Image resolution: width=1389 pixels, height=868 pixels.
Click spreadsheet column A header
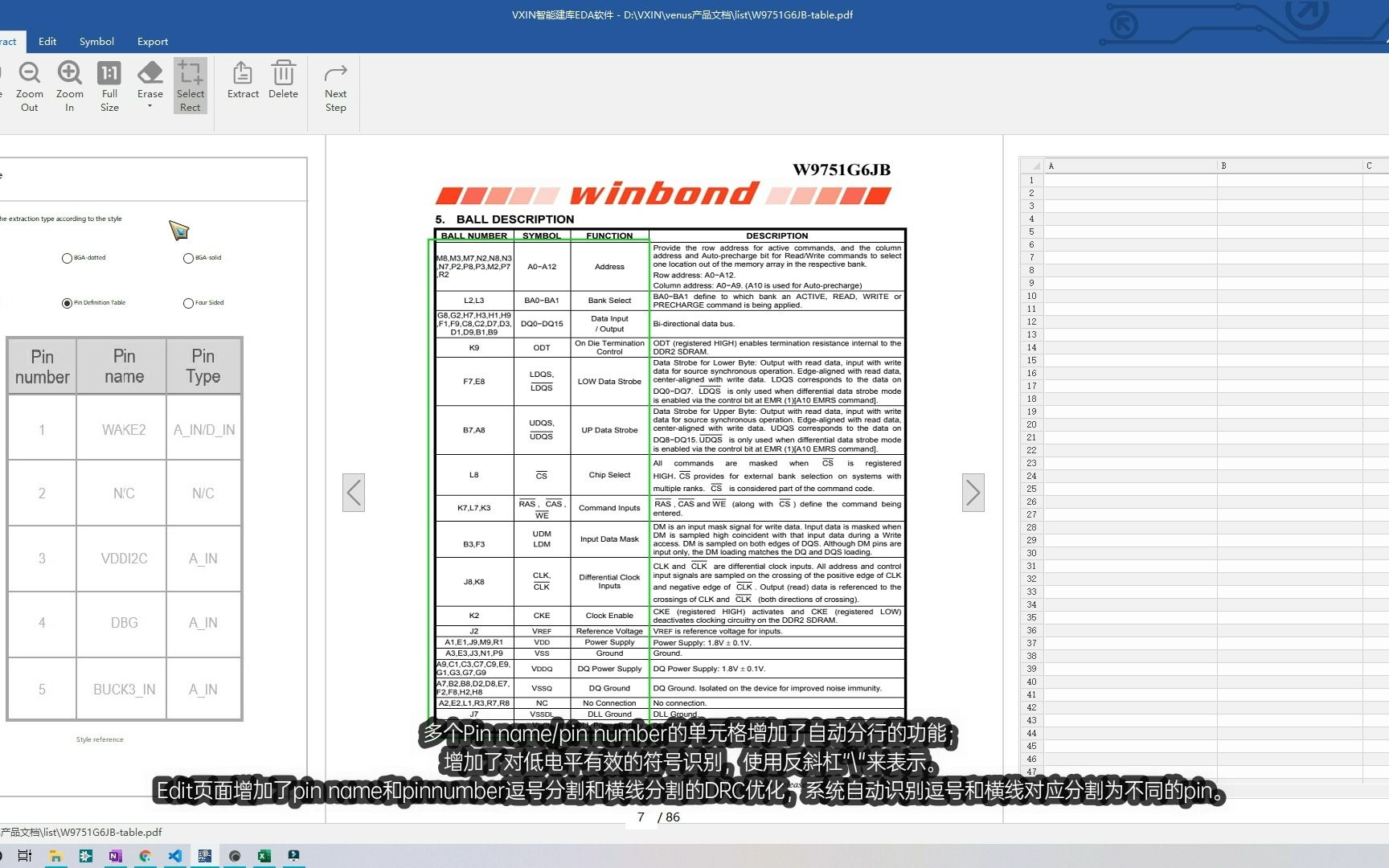[x=1130, y=166]
